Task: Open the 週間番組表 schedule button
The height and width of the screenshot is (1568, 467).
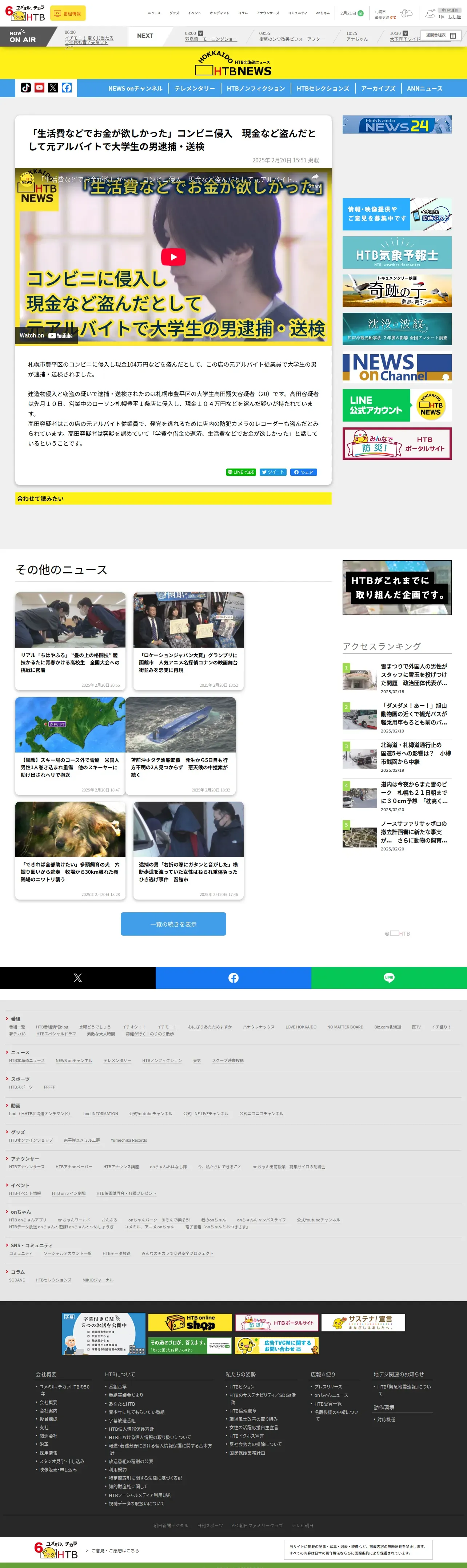Action: 441,35
